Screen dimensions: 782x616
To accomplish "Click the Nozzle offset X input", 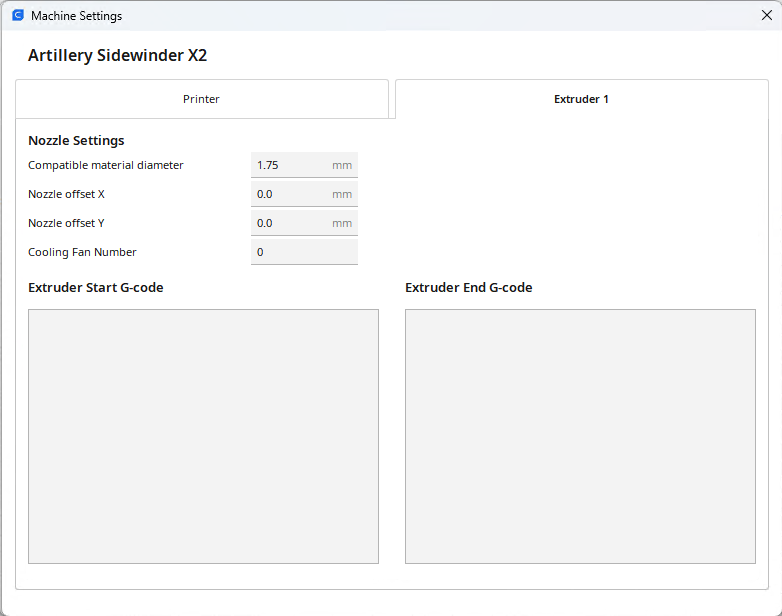I will pos(290,194).
